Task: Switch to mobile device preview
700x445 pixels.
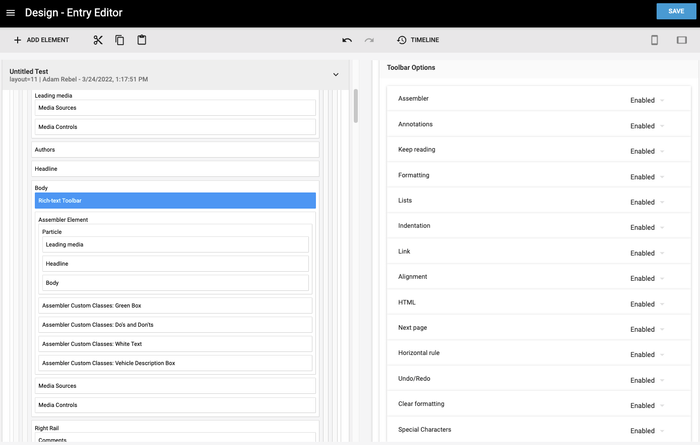Action: point(654,40)
